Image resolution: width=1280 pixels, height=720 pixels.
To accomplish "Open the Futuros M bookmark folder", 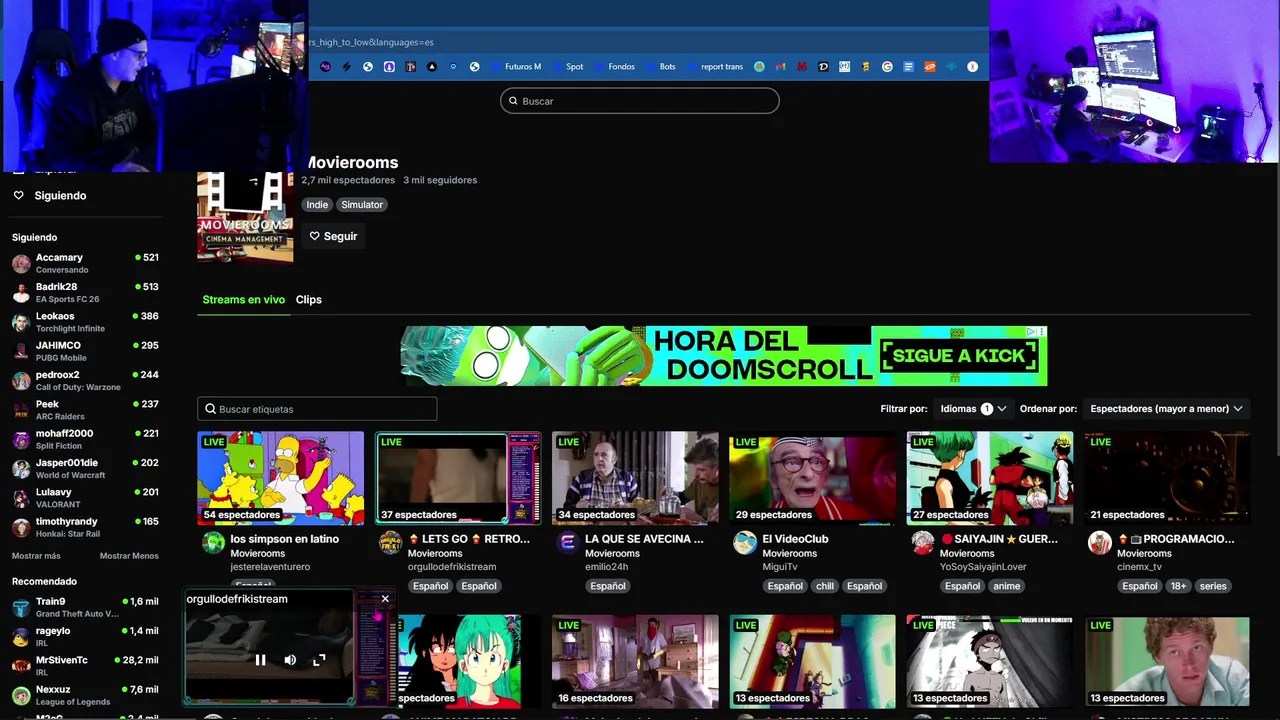I will (517, 67).
